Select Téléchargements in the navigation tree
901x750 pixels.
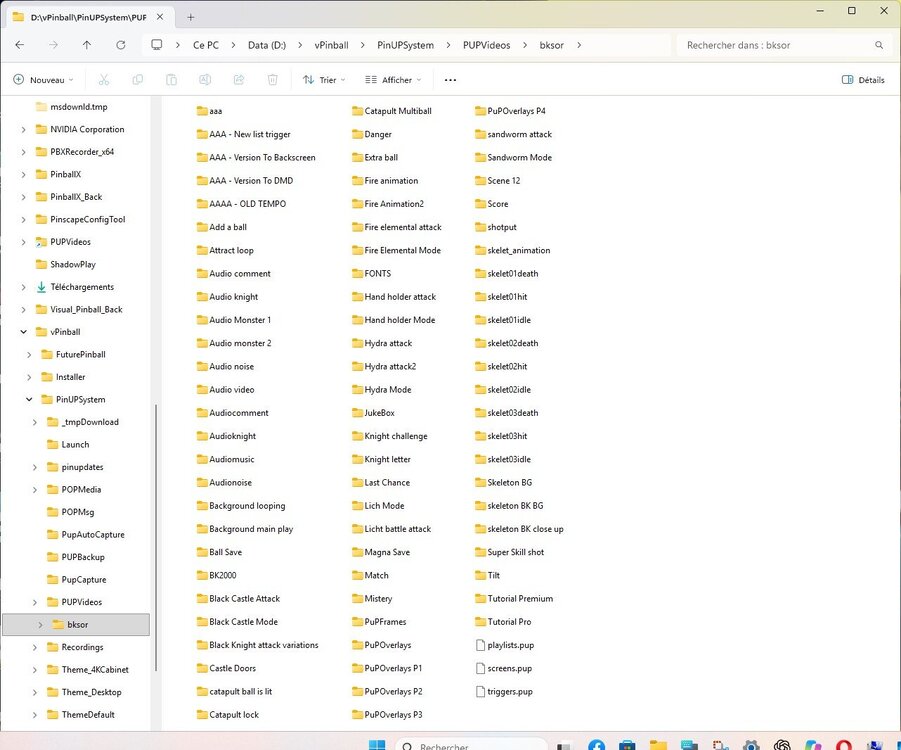pos(82,287)
